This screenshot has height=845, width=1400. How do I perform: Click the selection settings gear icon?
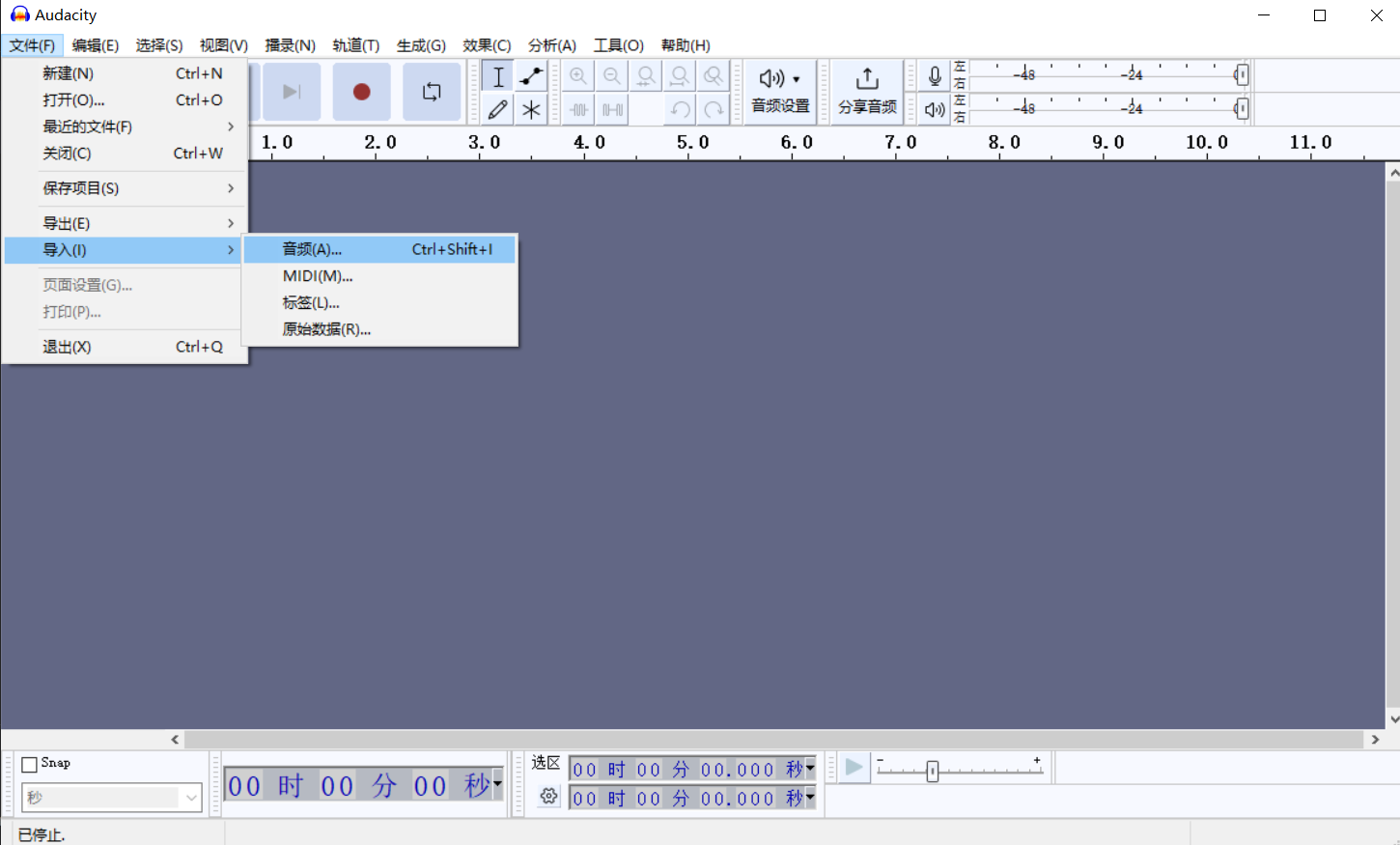tap(548, 797)
